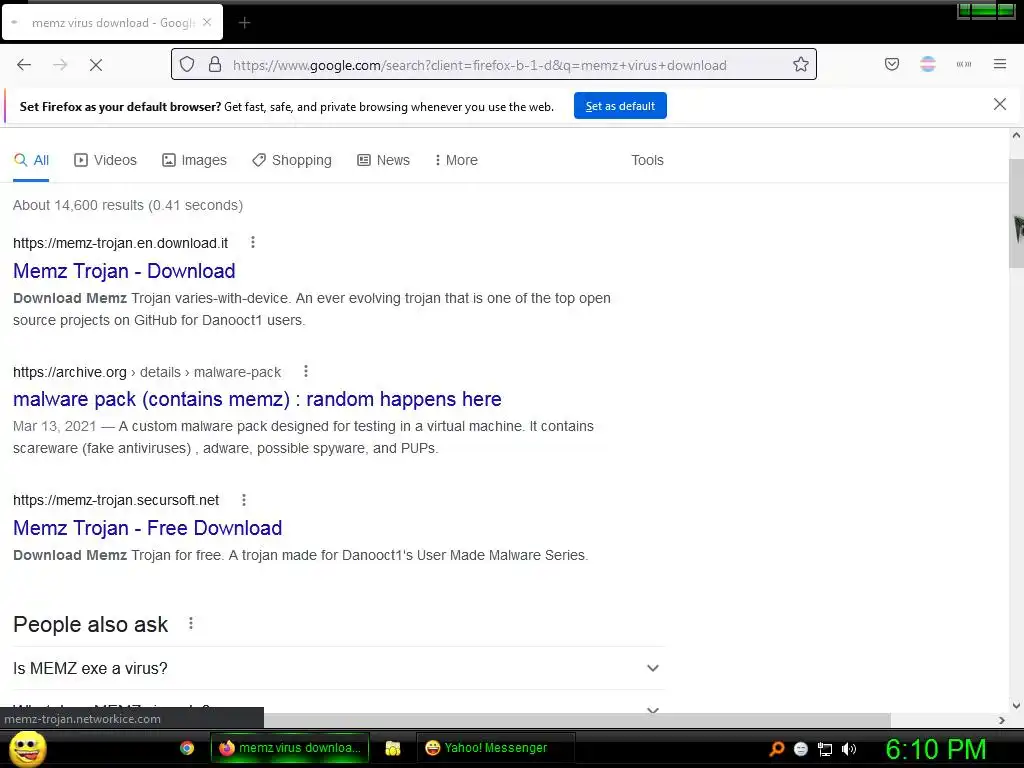Launch Chrome from the taskbar
Viewport: 1024px width, 768px height.
click(x=187, y=748)
